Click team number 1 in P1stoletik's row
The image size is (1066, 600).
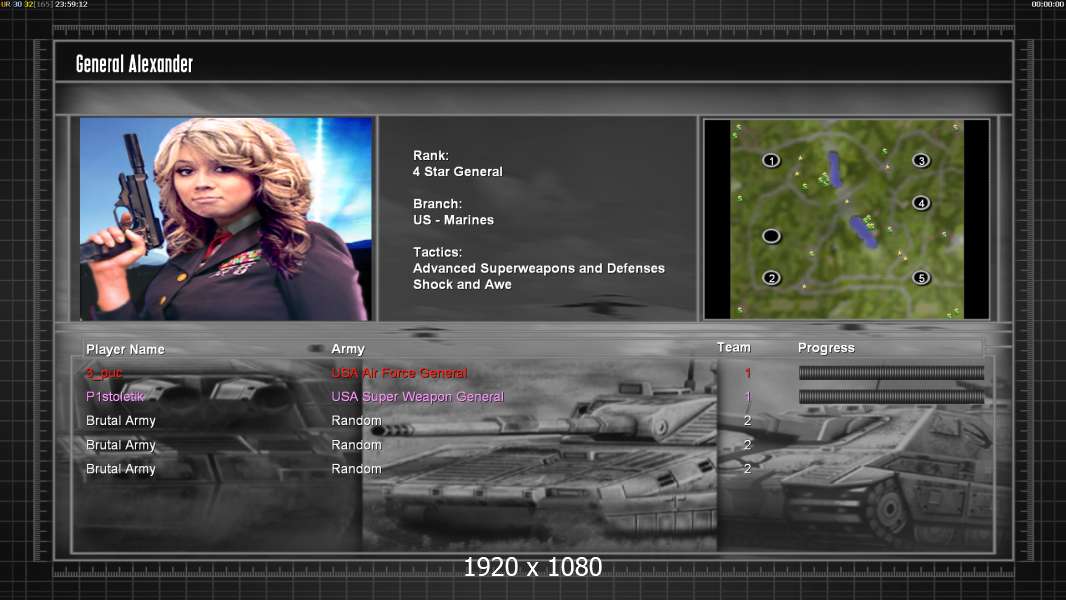tap(747, 397)
